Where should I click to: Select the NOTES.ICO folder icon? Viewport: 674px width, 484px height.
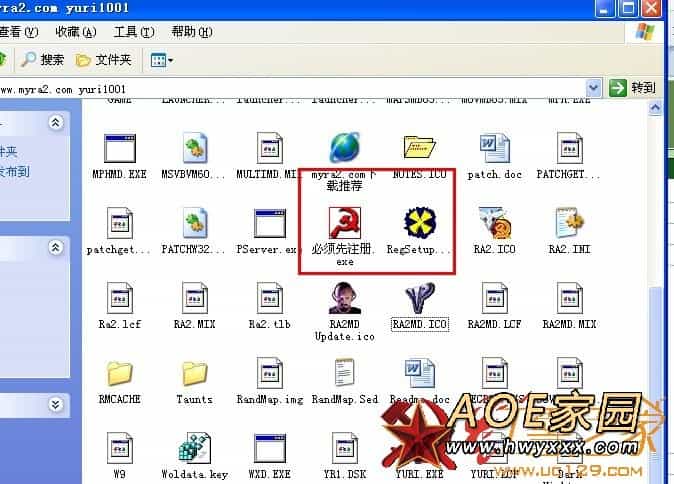(420, 147)
